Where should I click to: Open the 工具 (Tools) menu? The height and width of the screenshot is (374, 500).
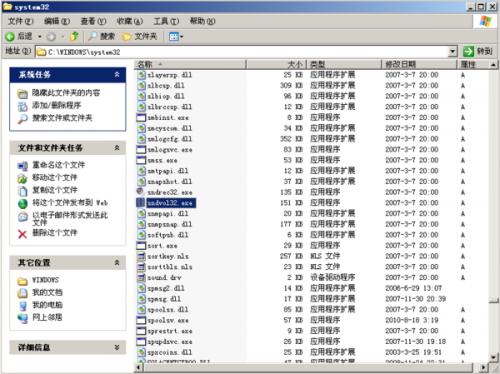point(166,21)
